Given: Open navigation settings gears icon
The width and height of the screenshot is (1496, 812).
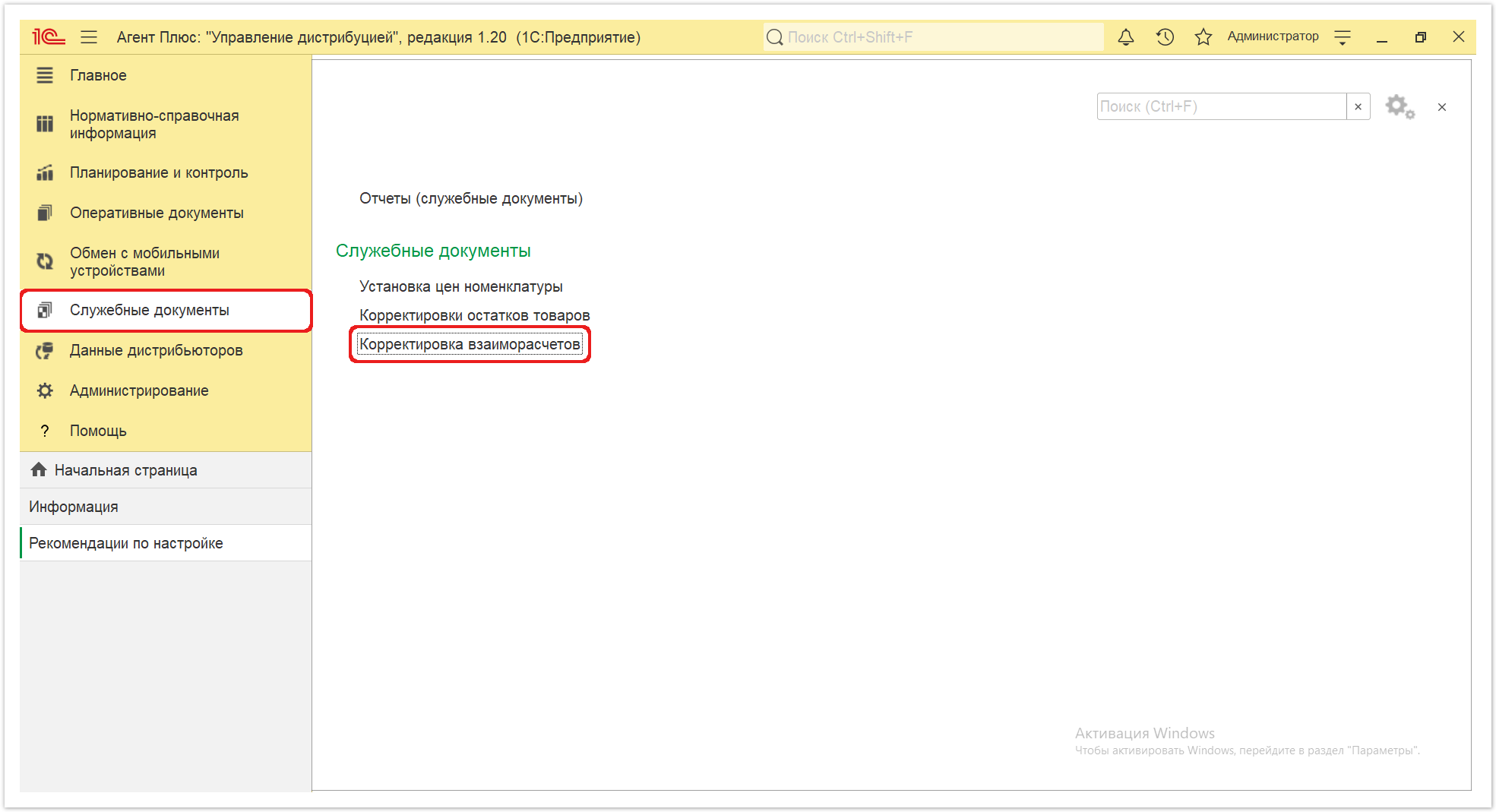Looking at the screenshot, I should tap(1400, 106).
